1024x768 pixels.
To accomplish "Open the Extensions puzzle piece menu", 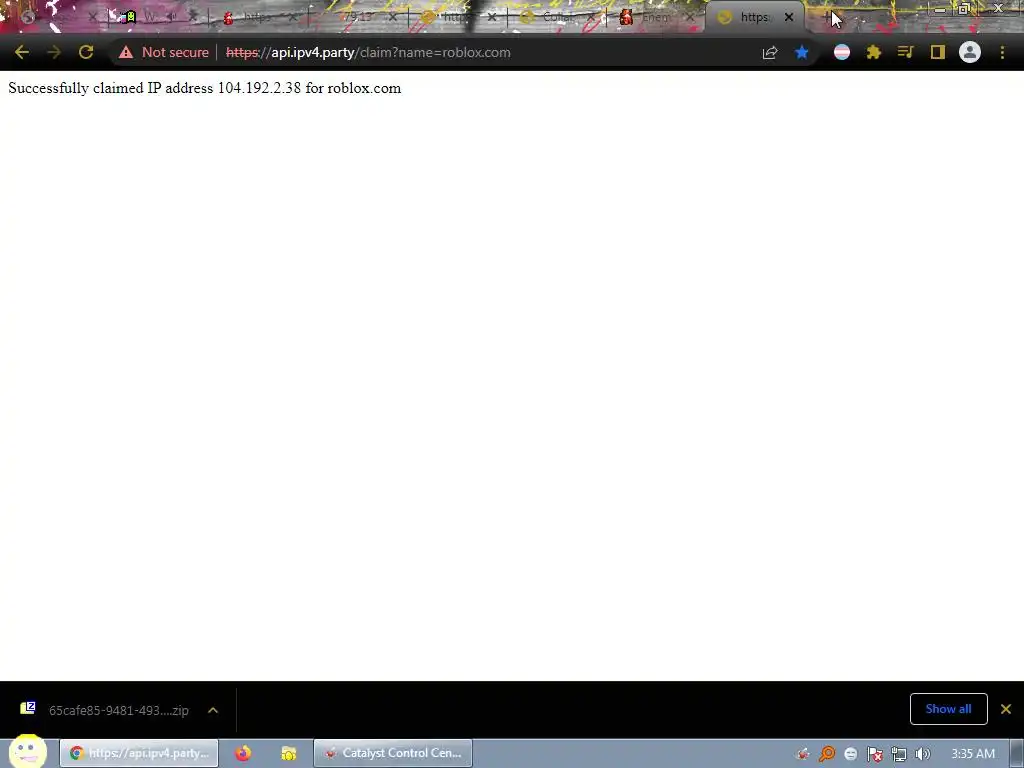I will point(874,52).
